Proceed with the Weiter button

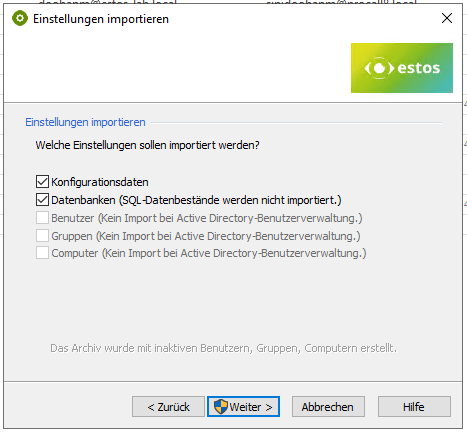(243, 407)
